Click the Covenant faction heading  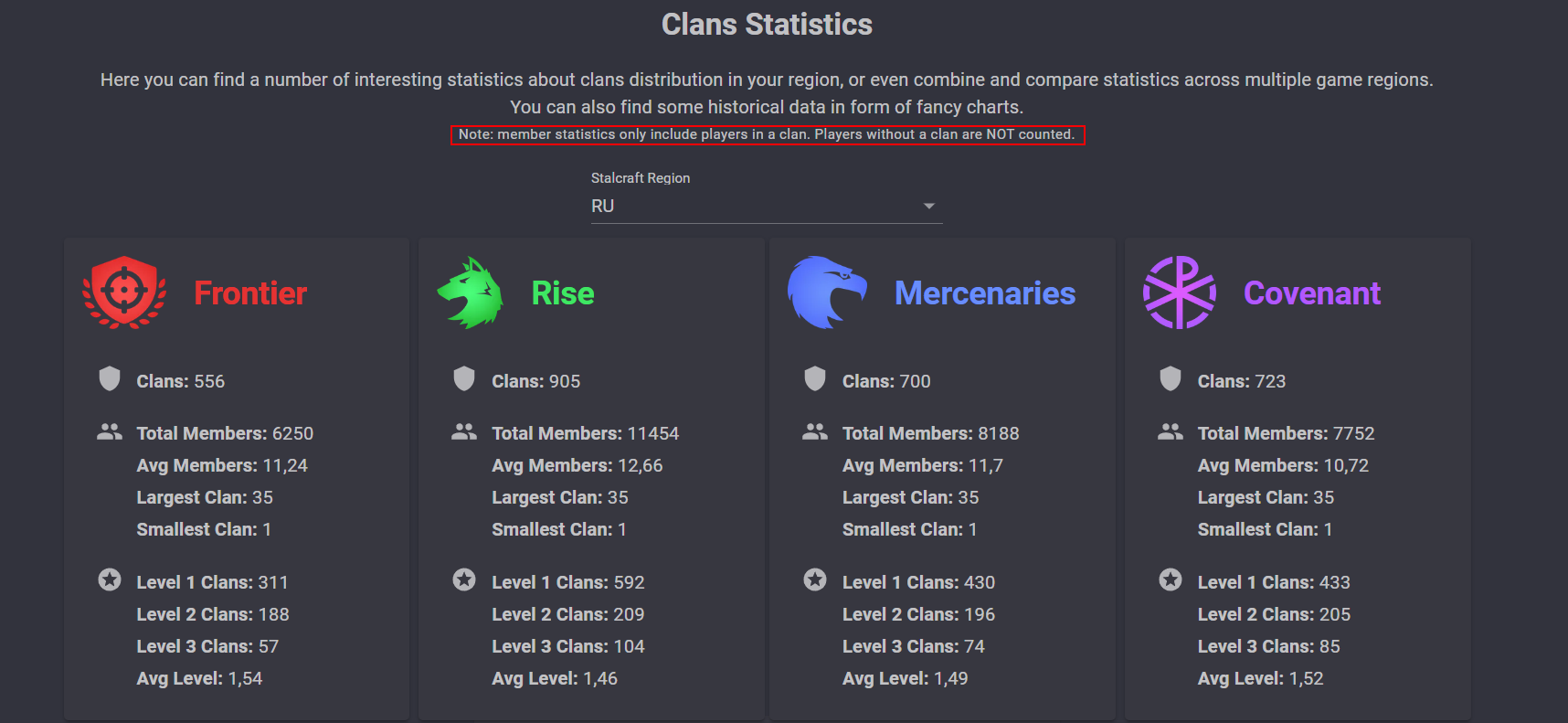point(1312,293)
